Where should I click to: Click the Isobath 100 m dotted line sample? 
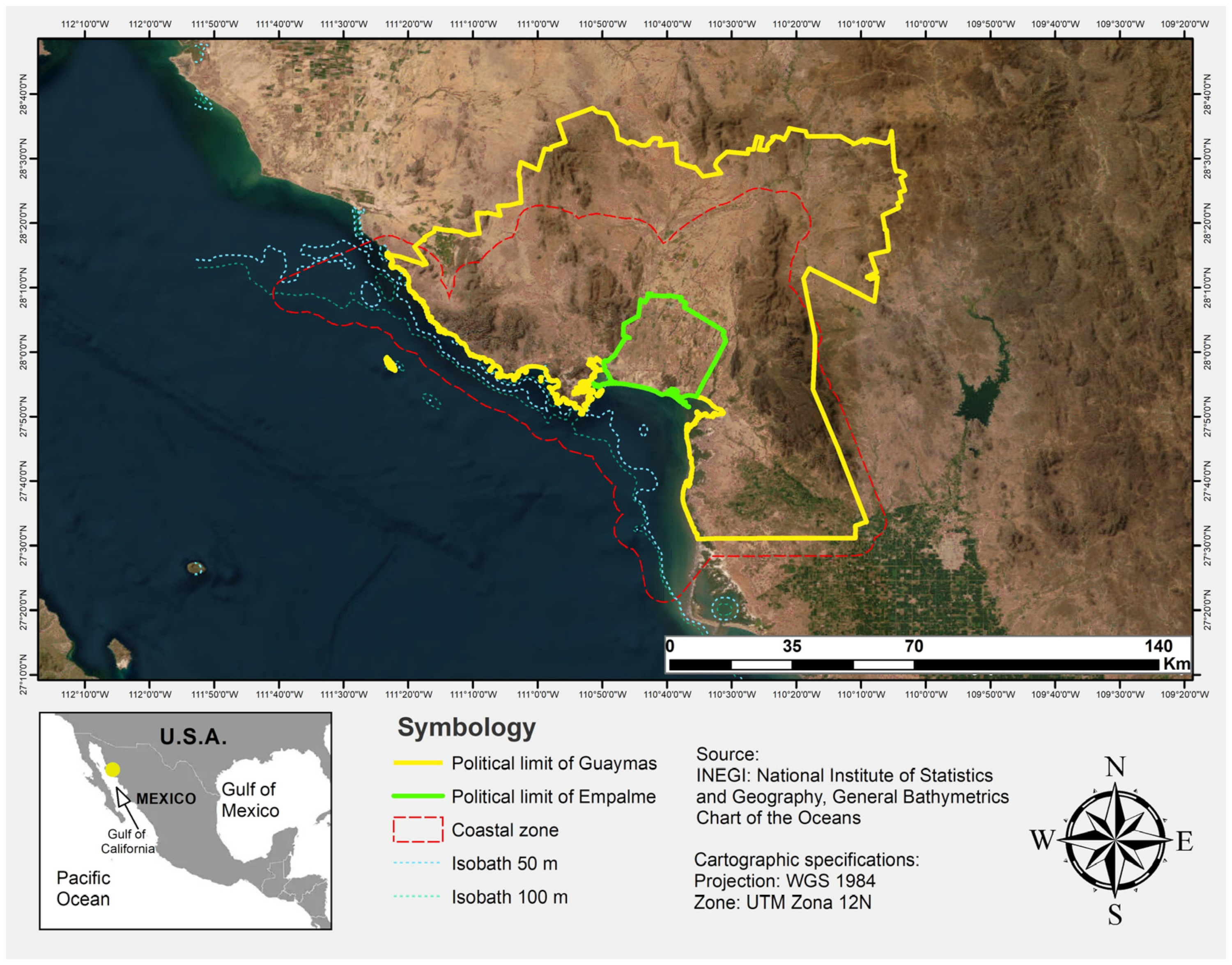(416, 896)
